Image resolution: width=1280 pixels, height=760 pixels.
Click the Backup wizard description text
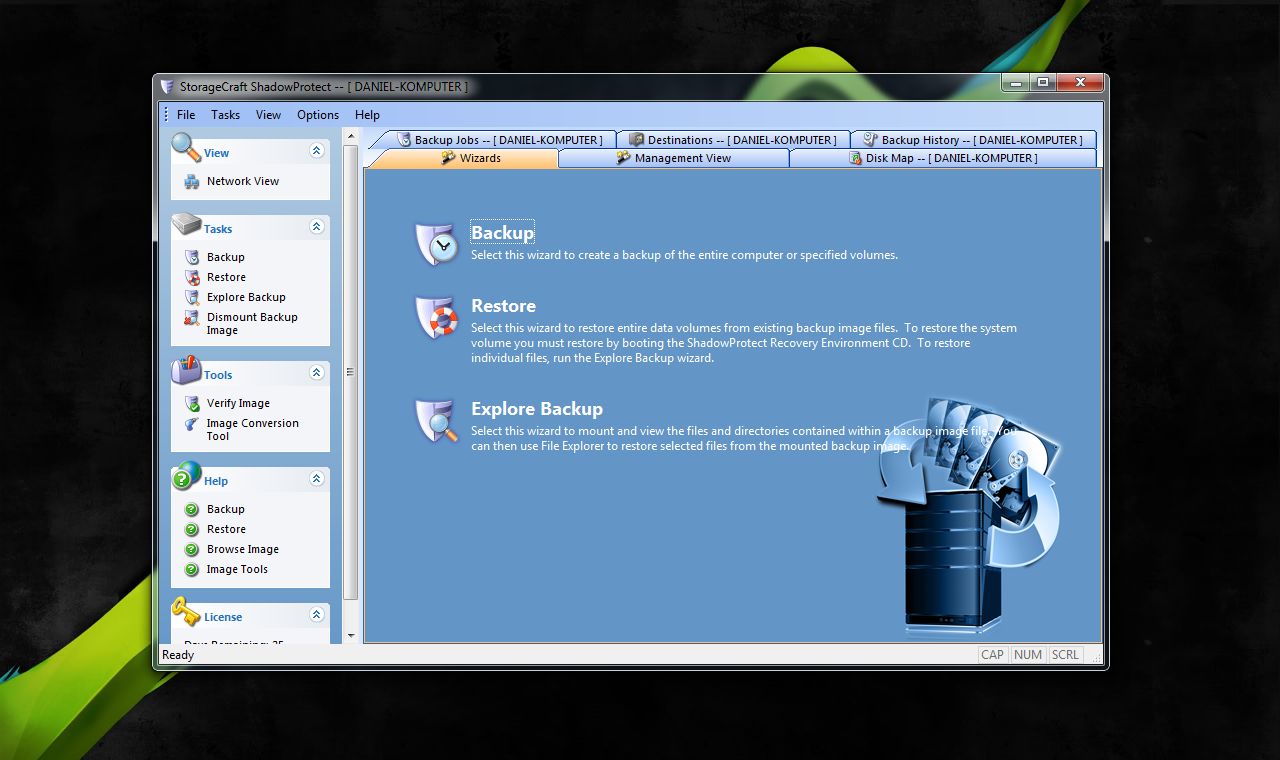(684, 255)
